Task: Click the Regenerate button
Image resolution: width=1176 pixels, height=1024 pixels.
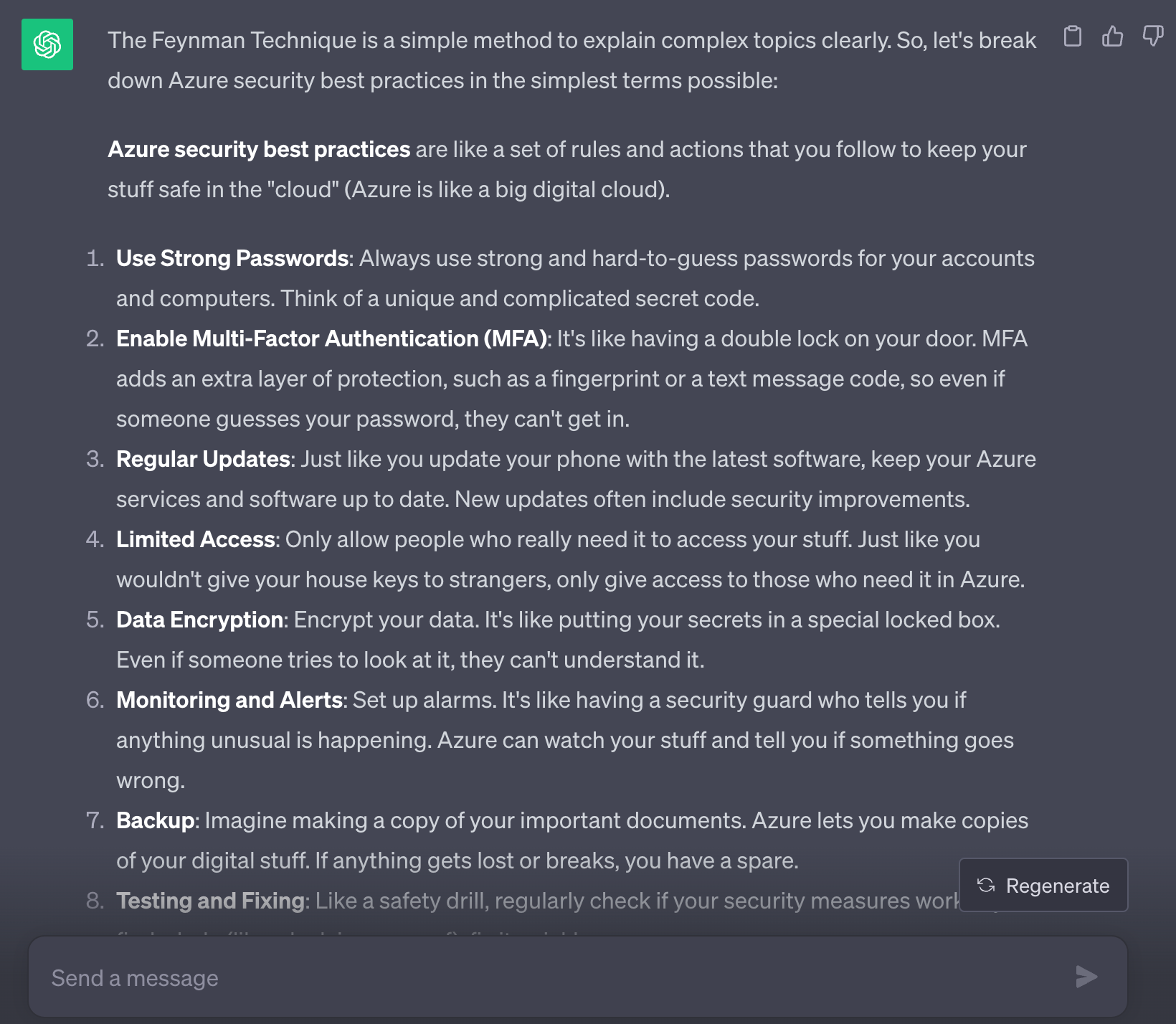Action: click(1043, 886)
